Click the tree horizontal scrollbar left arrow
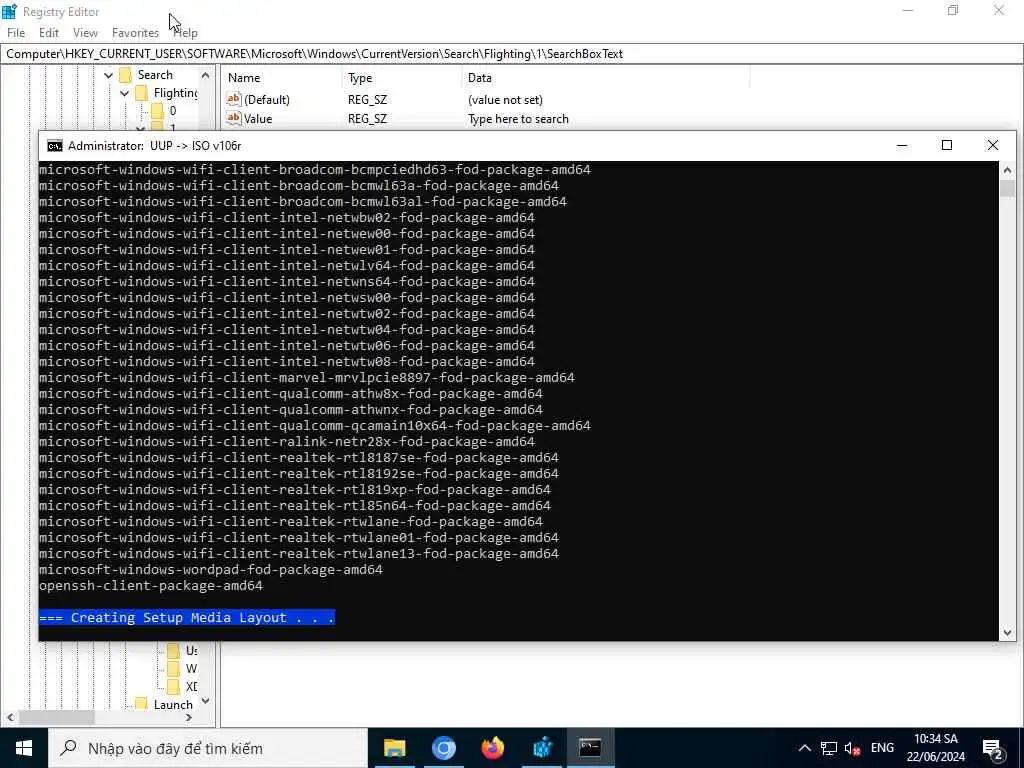1024x768 pixels. (x=10, y=717)
